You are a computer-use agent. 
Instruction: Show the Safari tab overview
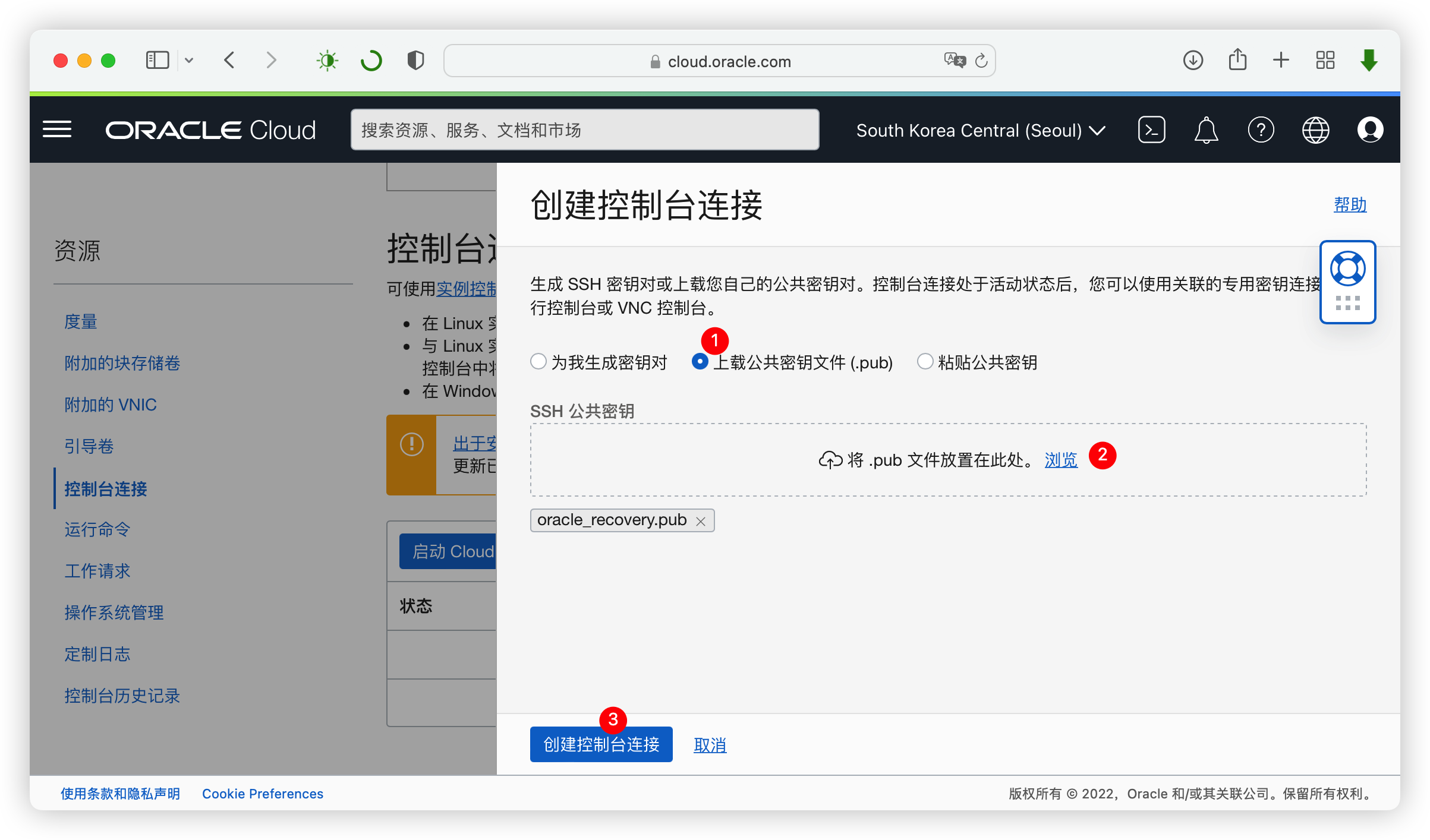pyautogui.click(x=1325, y=60)
